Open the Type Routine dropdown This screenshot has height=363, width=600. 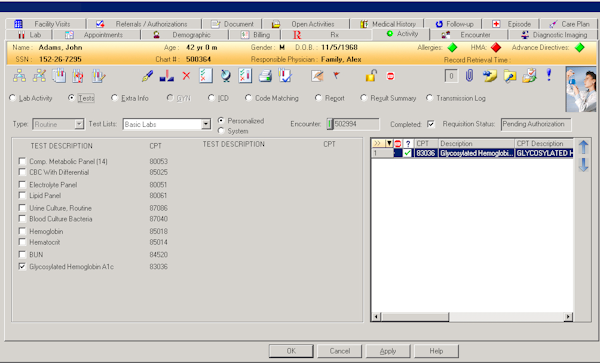click(79, 124)
